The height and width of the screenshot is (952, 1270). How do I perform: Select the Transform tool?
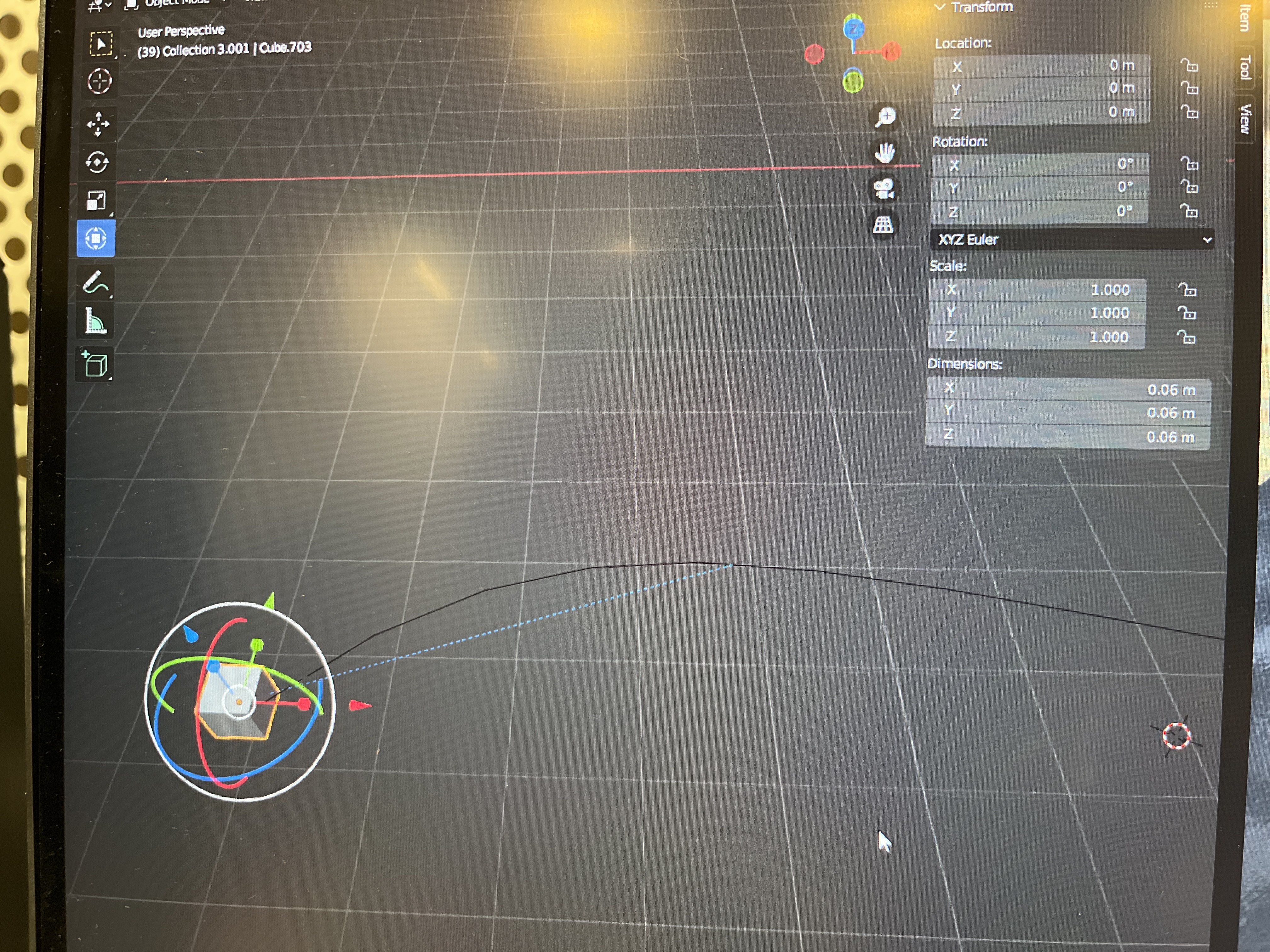pos(96,238)
